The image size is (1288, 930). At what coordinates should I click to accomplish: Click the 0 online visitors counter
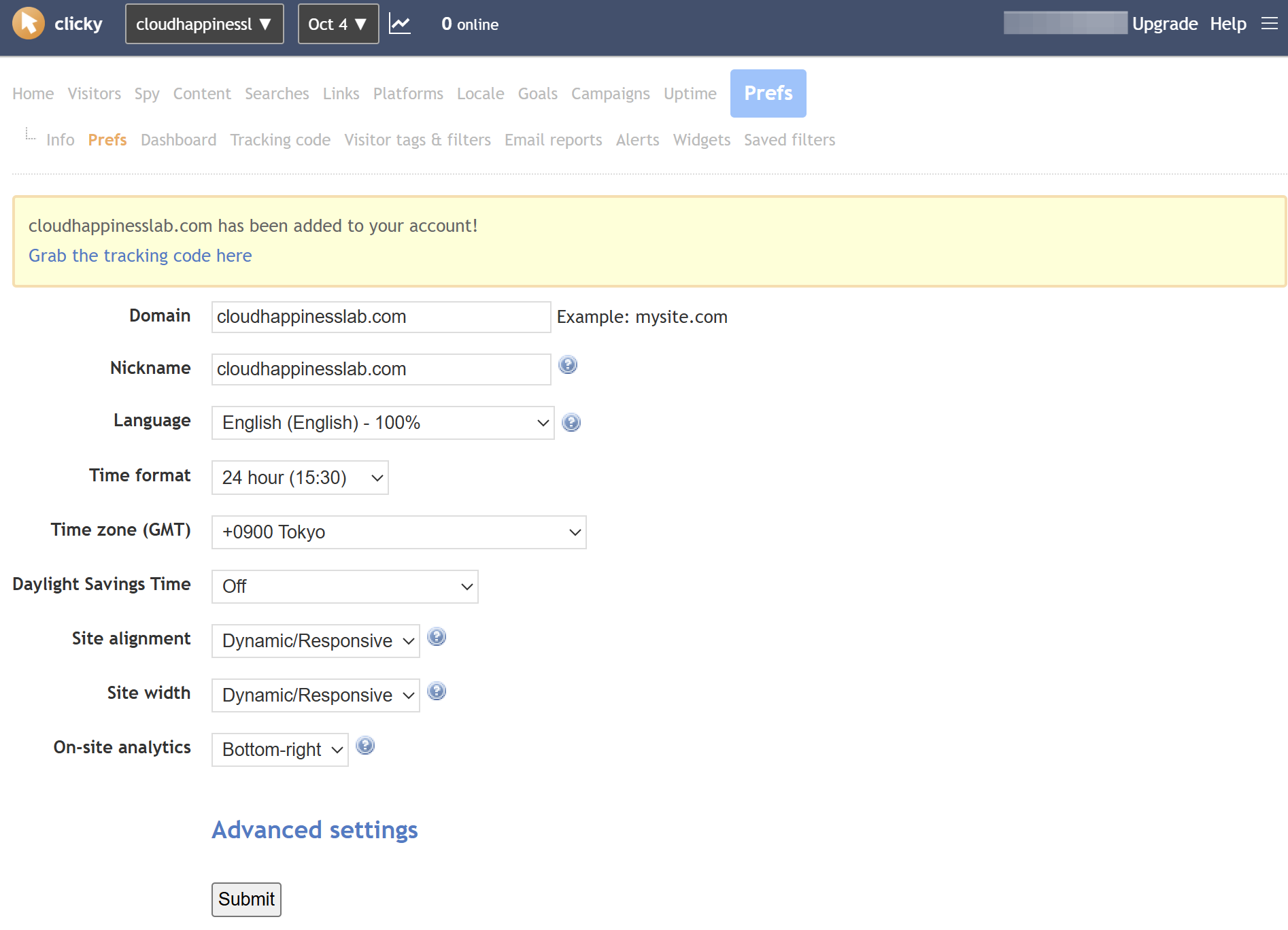click(470, 24)
